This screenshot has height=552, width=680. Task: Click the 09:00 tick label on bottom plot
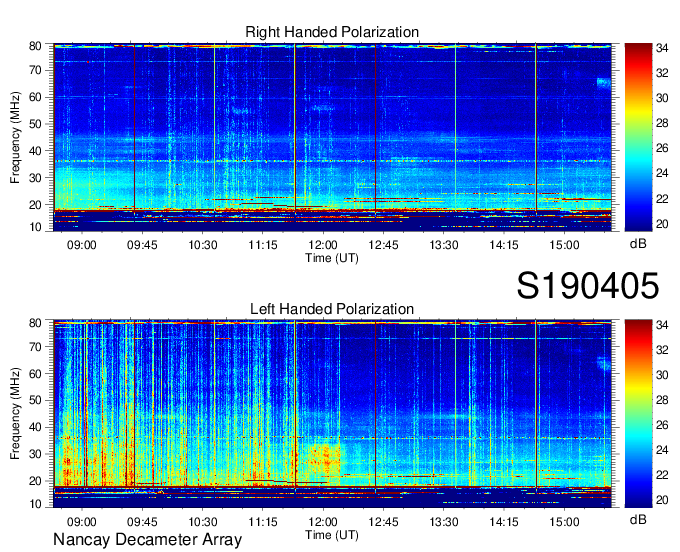coord(82,522)
